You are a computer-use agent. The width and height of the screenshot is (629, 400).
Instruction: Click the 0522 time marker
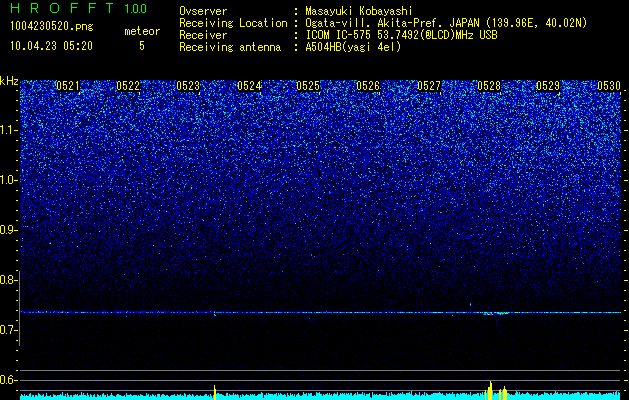(x=128, y=86)
